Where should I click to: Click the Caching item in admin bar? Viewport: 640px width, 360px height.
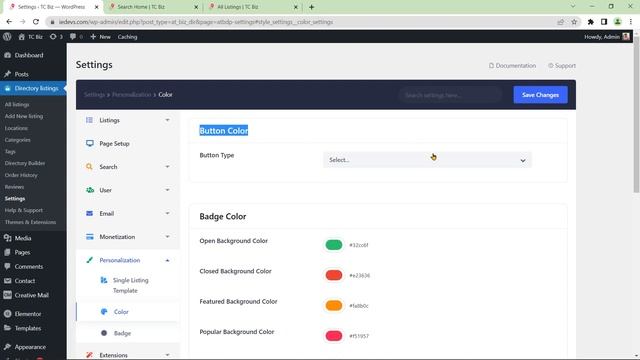[127, 37]
